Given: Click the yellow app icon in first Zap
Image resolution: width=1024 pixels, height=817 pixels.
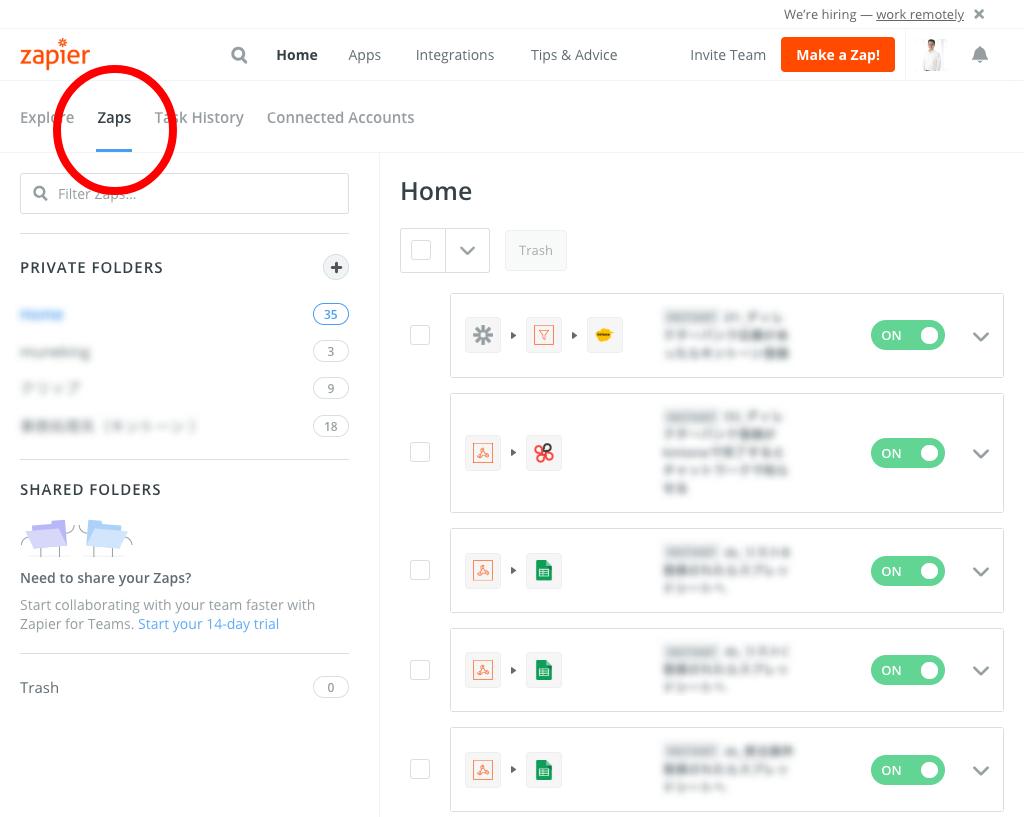Looking at the screenshot, I should (x=604, y=335).
